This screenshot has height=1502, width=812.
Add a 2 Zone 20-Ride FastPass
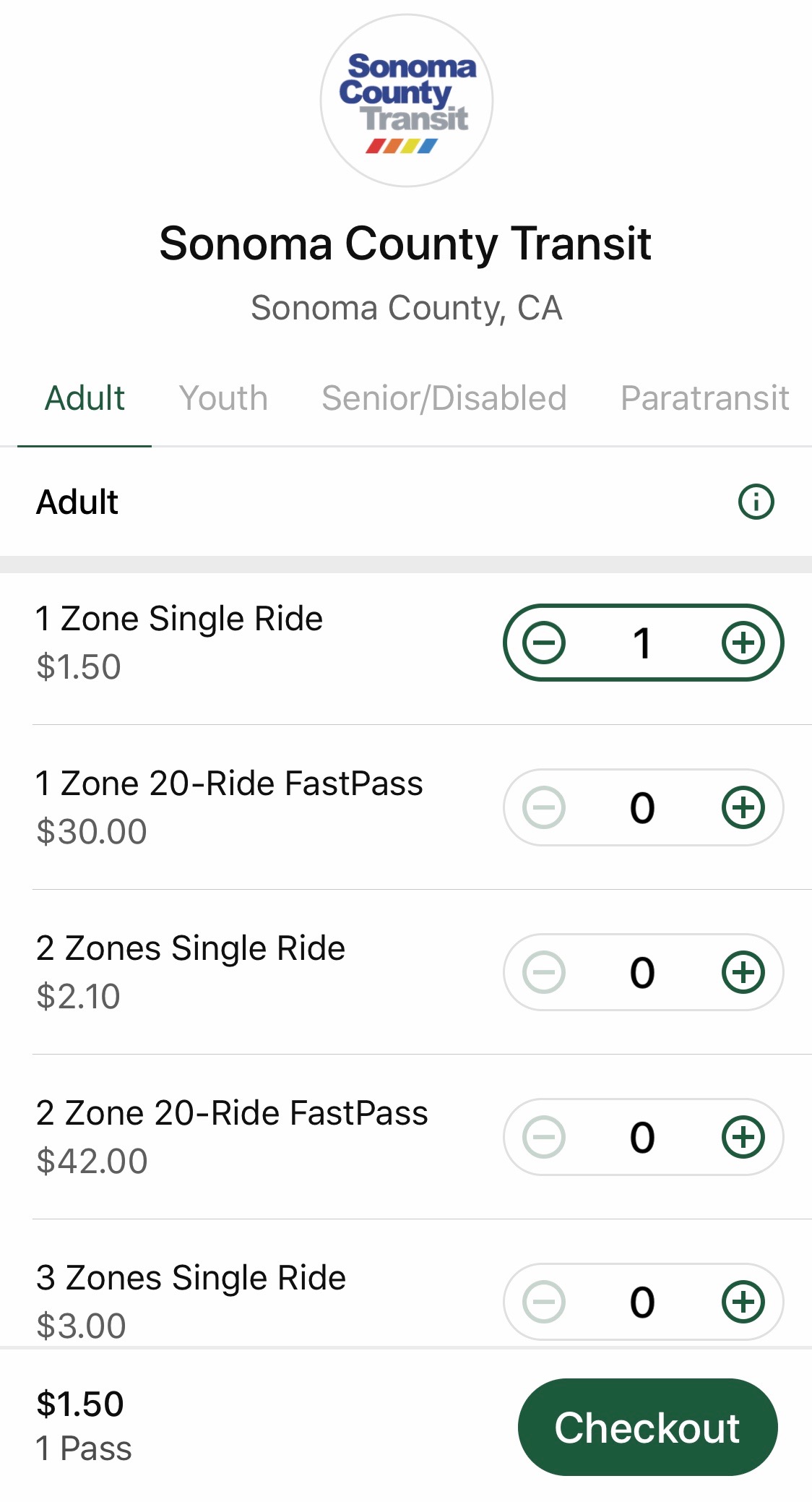coord(743,1137)
